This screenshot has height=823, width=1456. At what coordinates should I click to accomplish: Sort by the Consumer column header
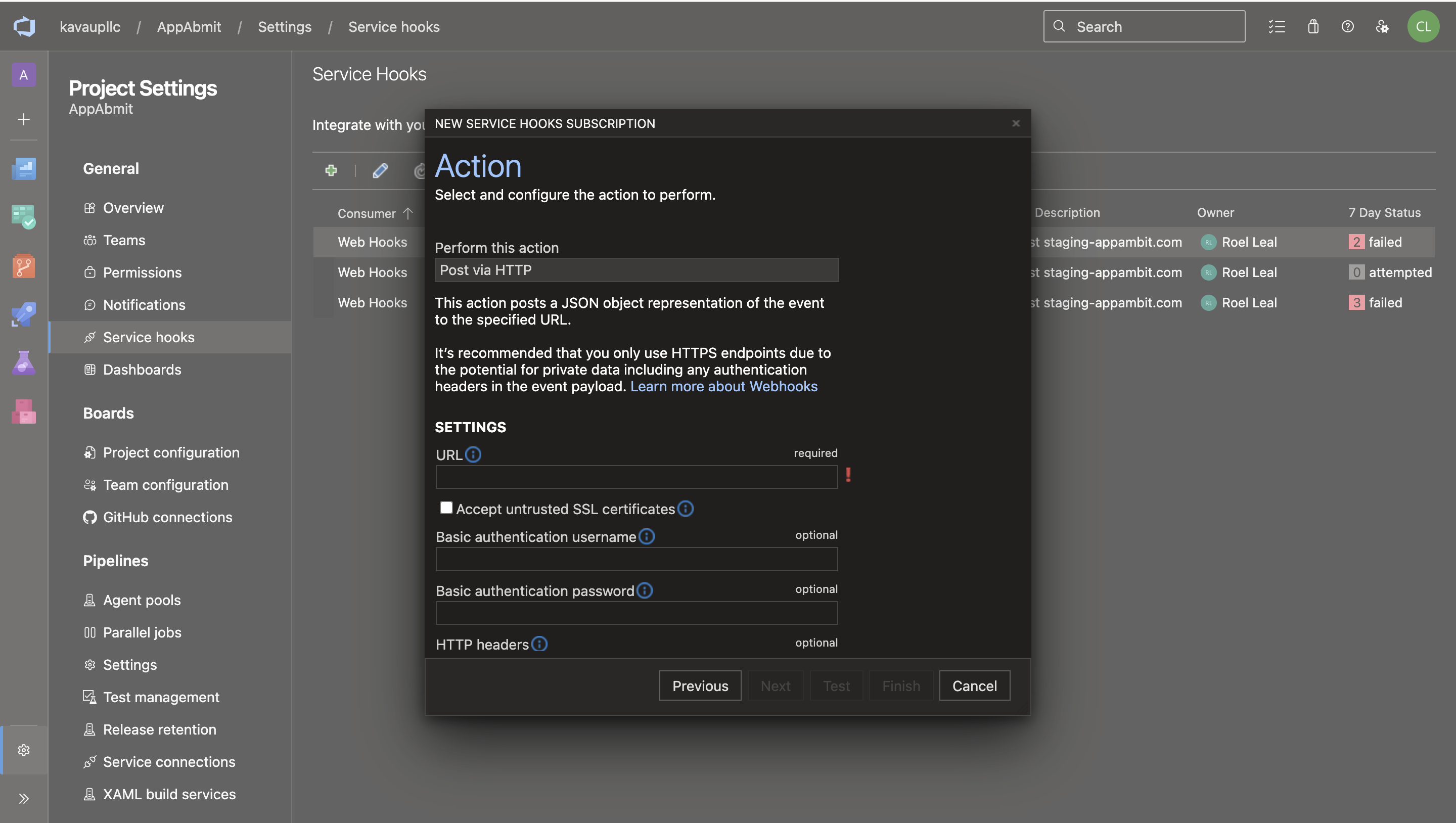367,213
